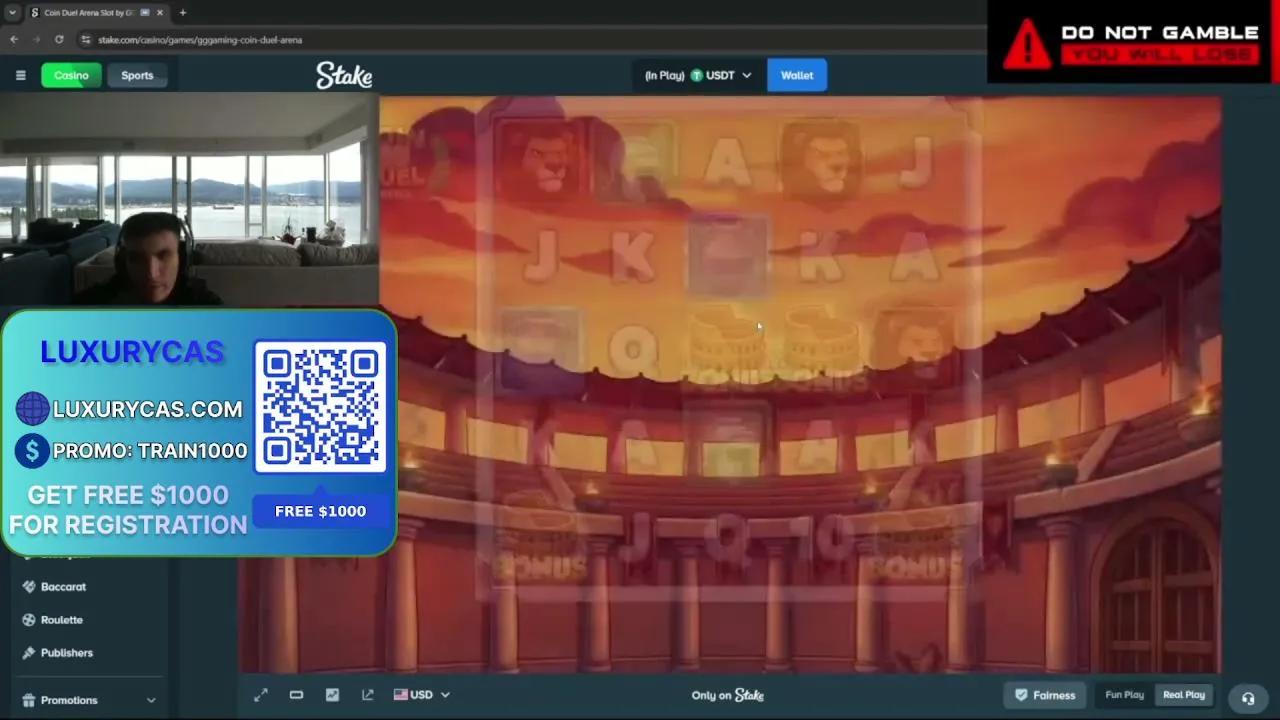Go back in browser history
The height and width of the screenshot is (720, 1280).
click(14, 39)
